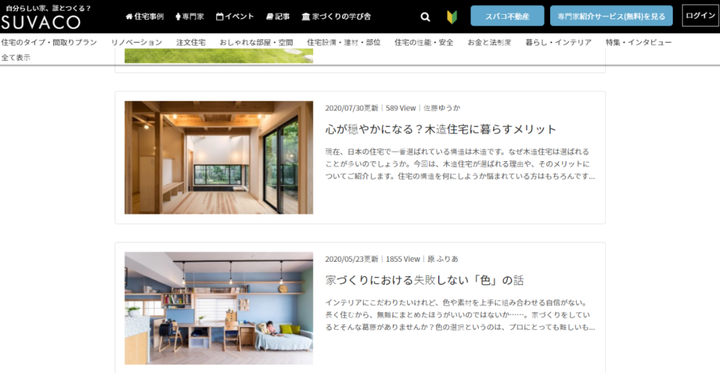Click the green-yellow beginner mark icon

point(452,17)
